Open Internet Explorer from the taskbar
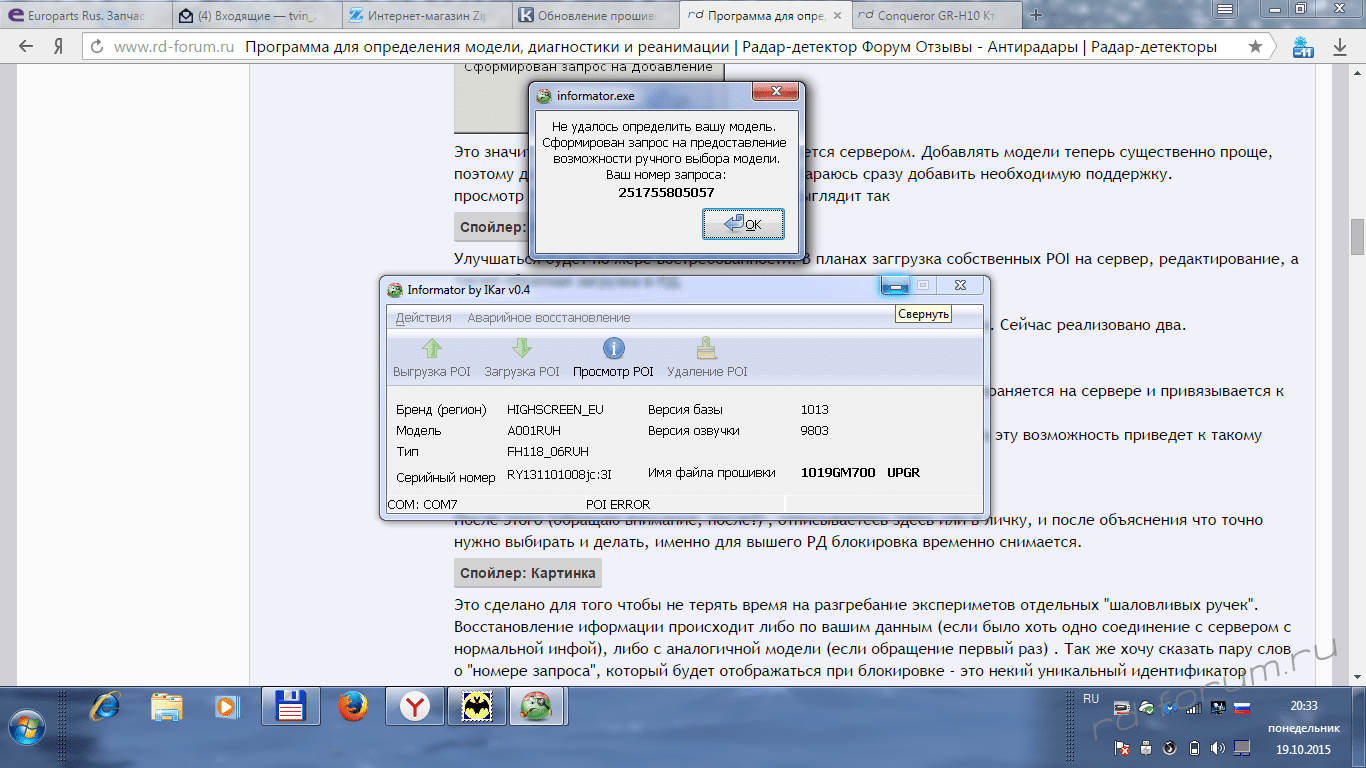Viewport: 1366px width, 768px height. coord(105,707)
